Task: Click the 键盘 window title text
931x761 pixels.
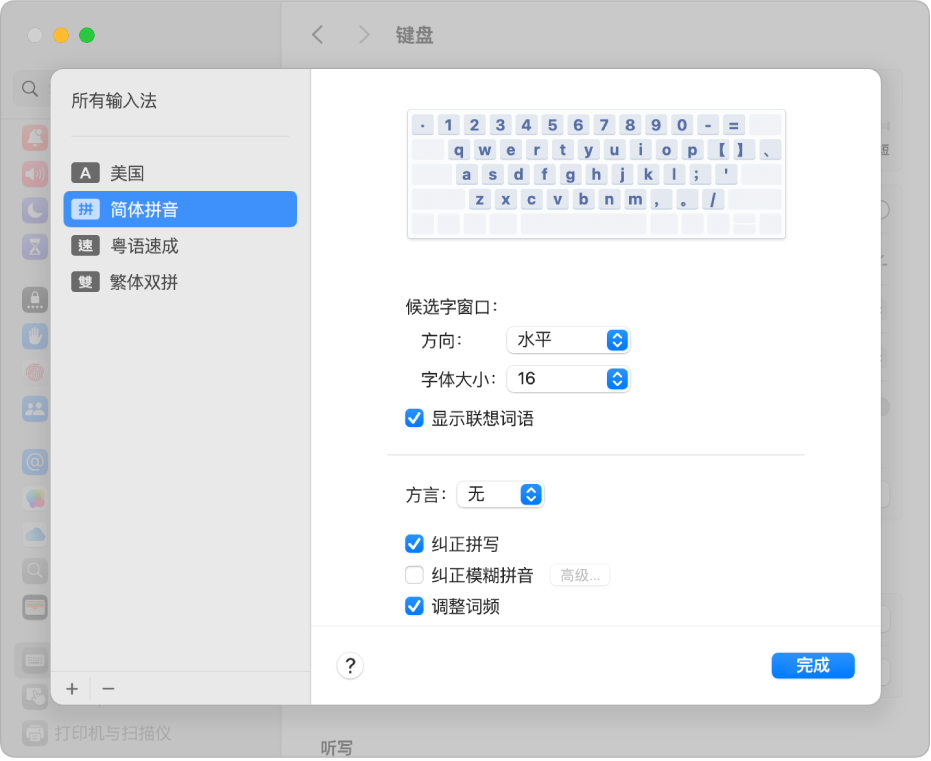Action: (x=414, y=35)
